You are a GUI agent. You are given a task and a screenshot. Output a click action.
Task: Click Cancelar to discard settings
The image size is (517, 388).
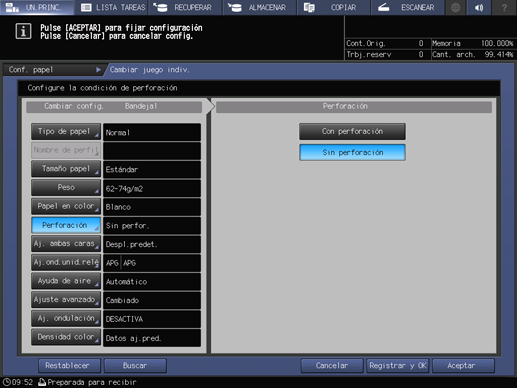pyautogui.click(x=332, y=366)
